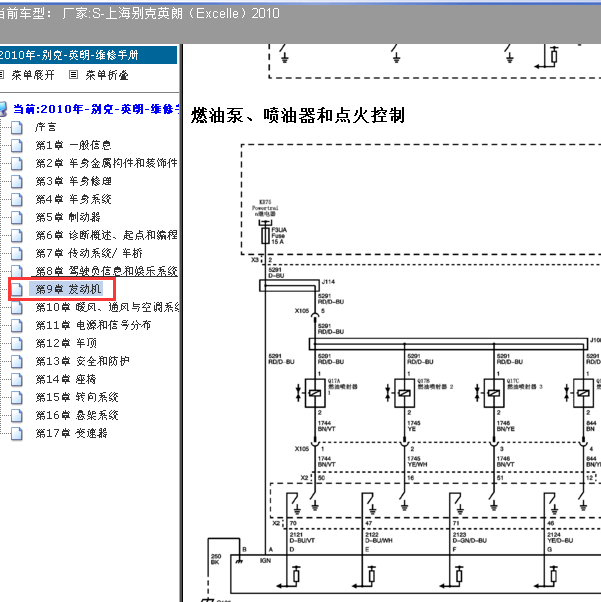Click the Q17A fuel injector 1 symbol
This screenshot has height=602, width=601.
[x=315, y=393]
